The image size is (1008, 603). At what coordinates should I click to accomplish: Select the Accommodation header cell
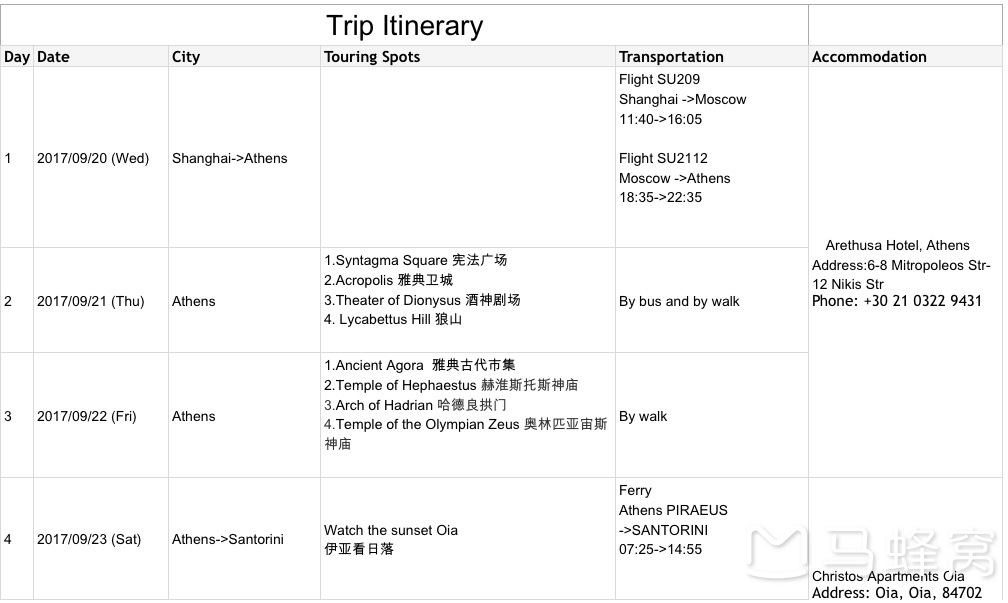tap(904, 57)
